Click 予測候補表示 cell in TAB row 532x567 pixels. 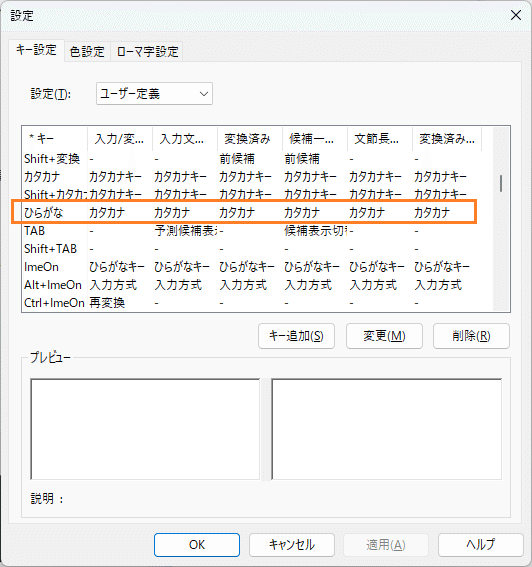point(186,231)
